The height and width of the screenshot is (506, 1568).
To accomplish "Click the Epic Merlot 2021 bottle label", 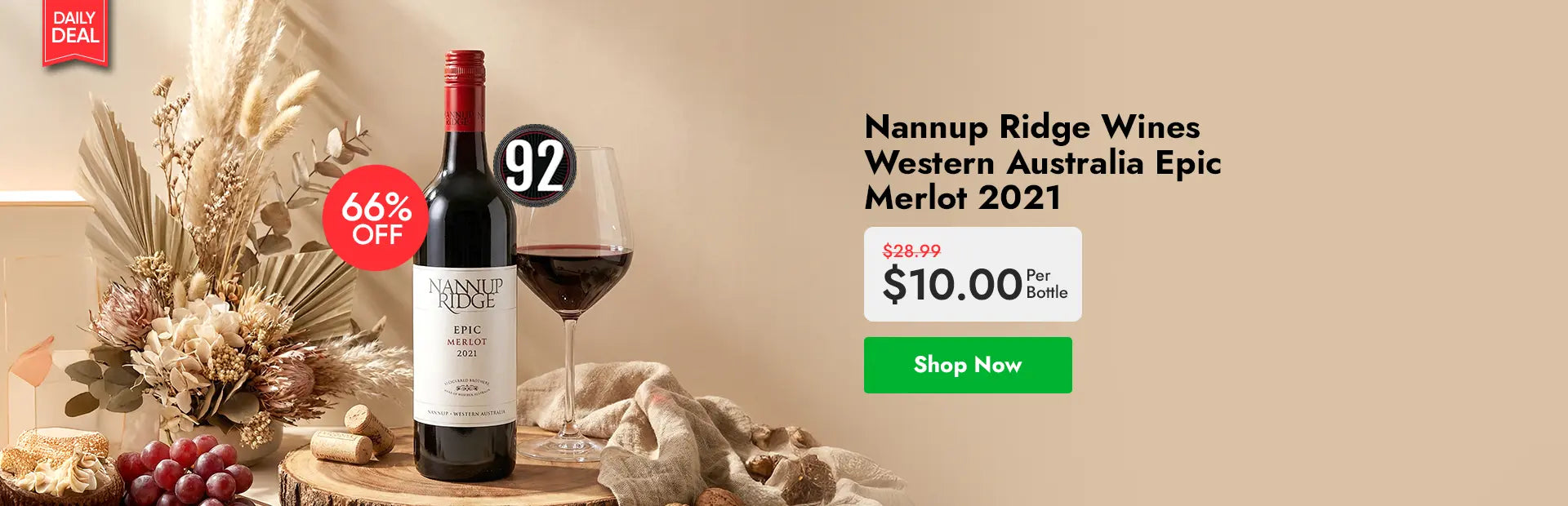I will (465, 342).
